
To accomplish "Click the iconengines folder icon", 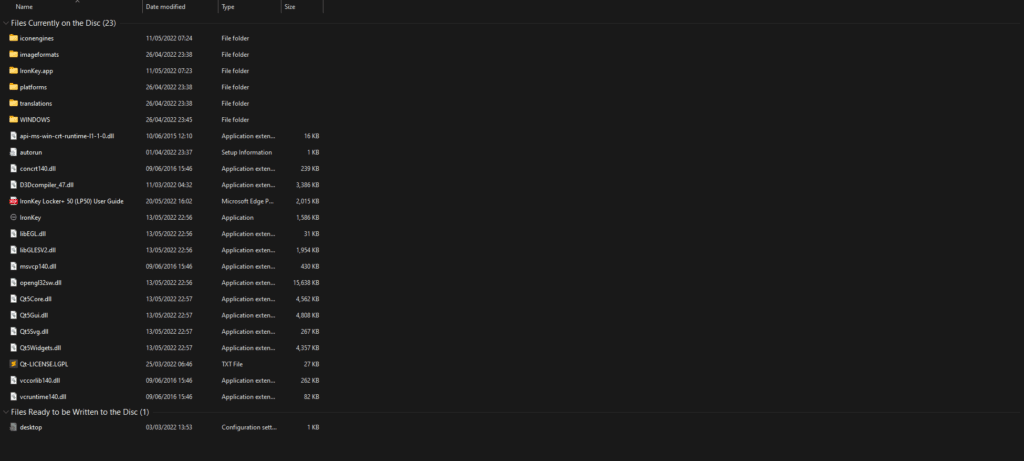I will 13,38.
